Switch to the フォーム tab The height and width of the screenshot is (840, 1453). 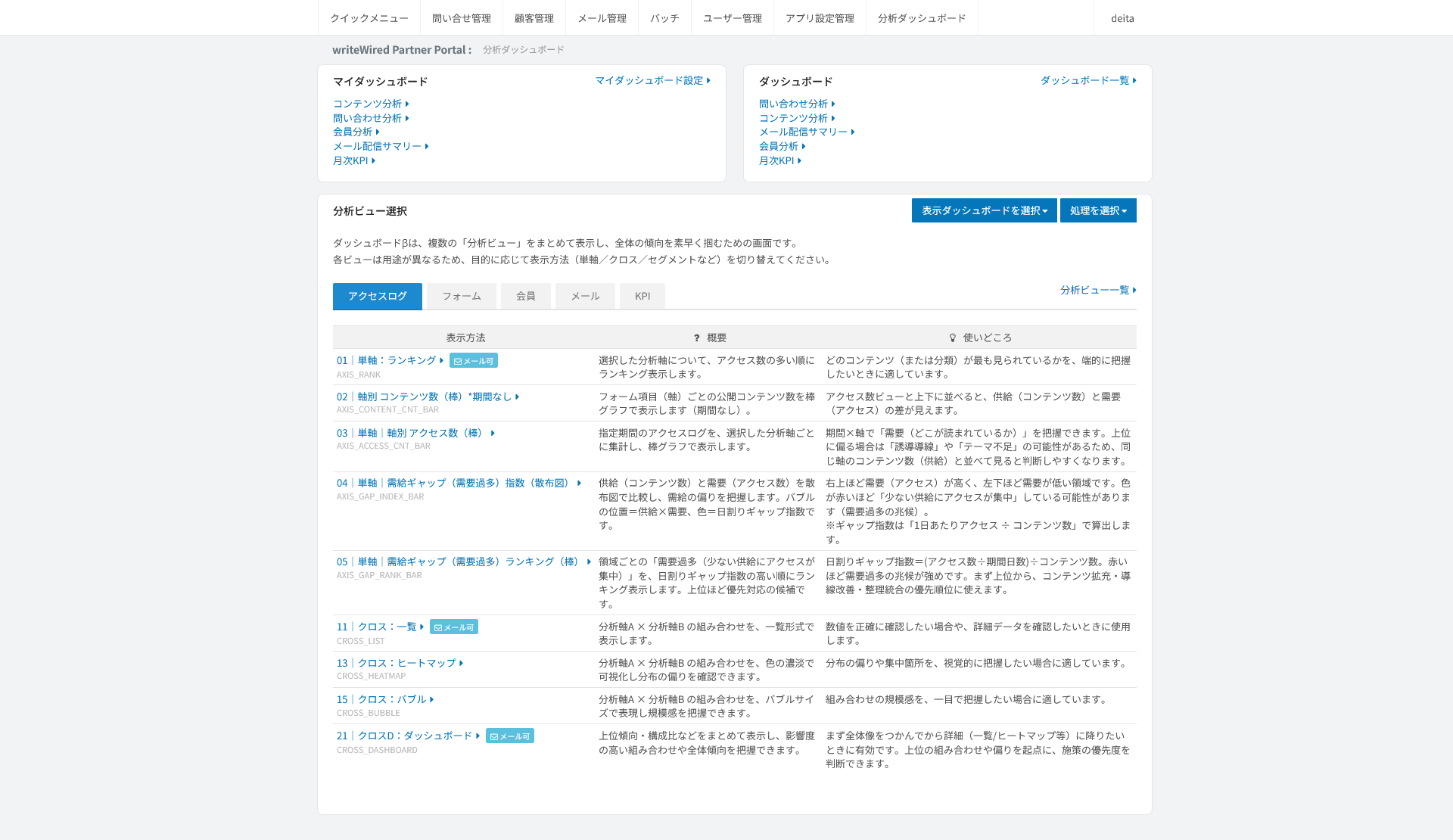pyautogui.click(x=462, y=296)
